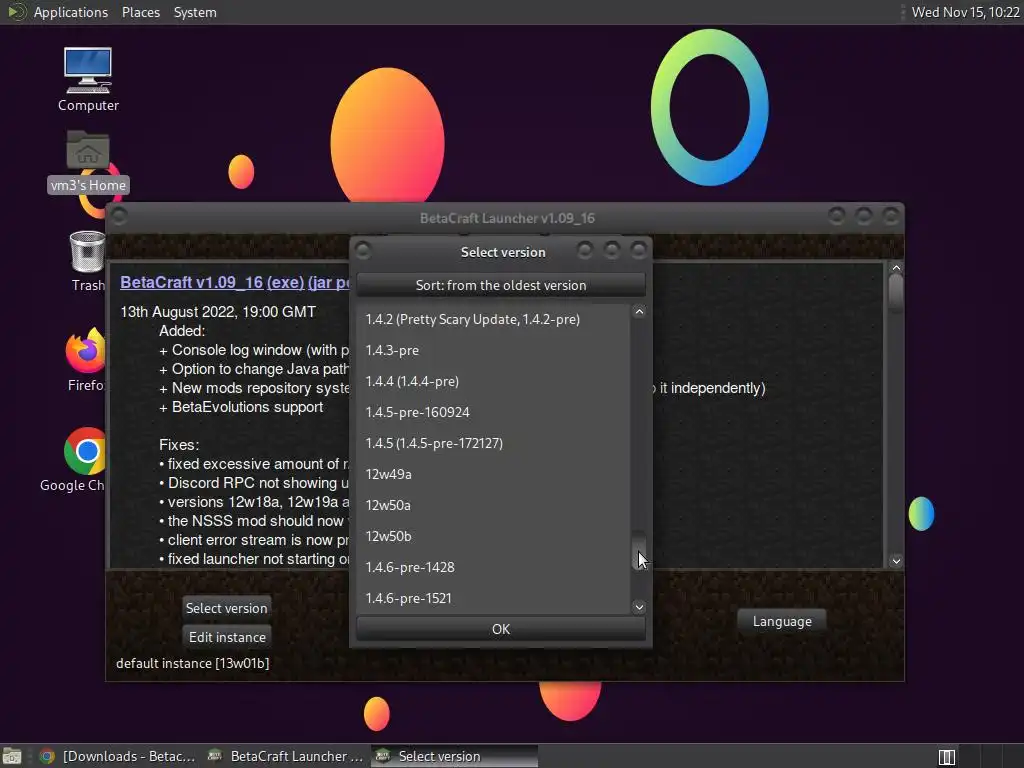Image resolution: width=1024 pixels, height=768 pixels.
Task: Click changelog panel scroll down arrow
Action: [x=896, y=561]
